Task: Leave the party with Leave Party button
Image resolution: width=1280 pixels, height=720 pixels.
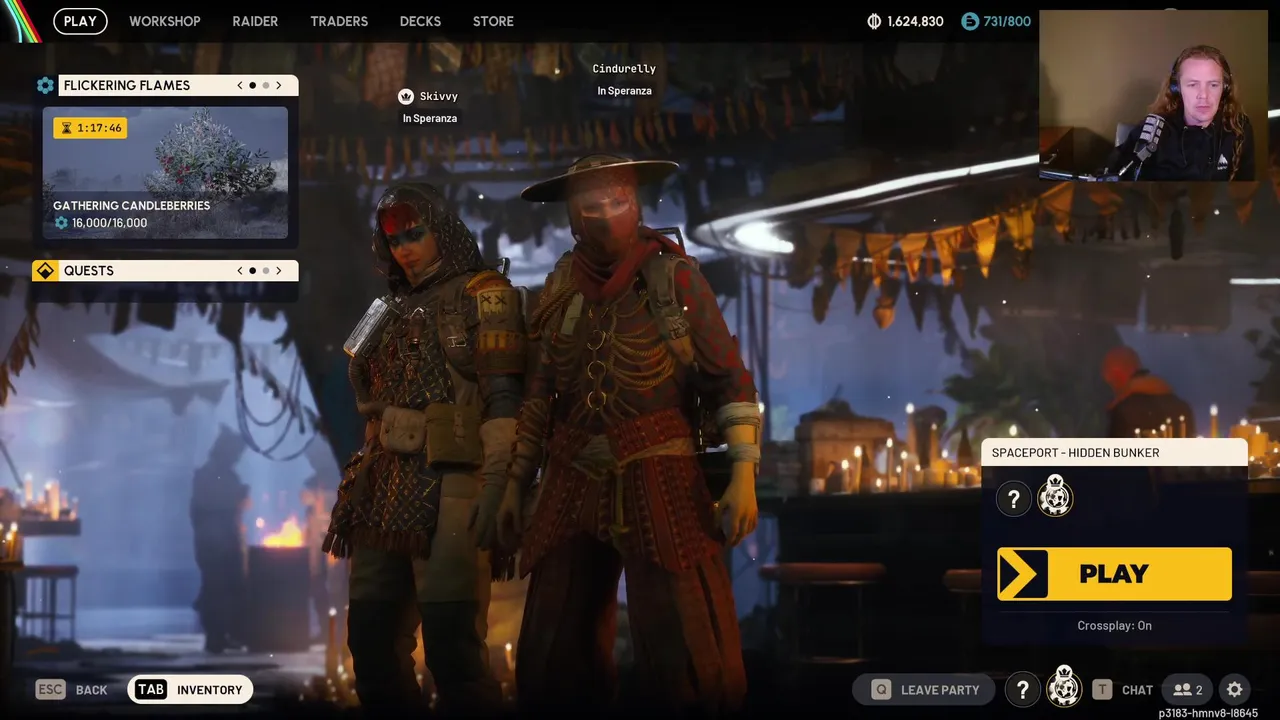Action: point(924,690)
